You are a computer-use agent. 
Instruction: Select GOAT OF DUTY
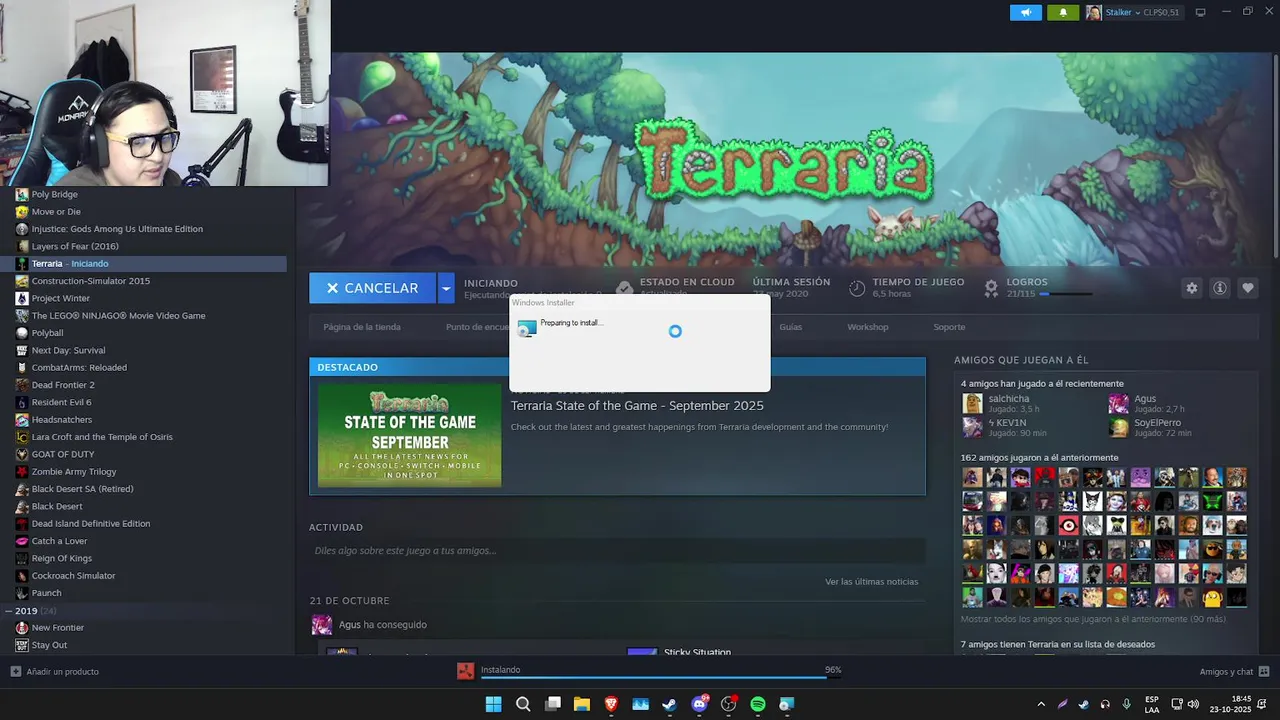(x=63, y=454)
